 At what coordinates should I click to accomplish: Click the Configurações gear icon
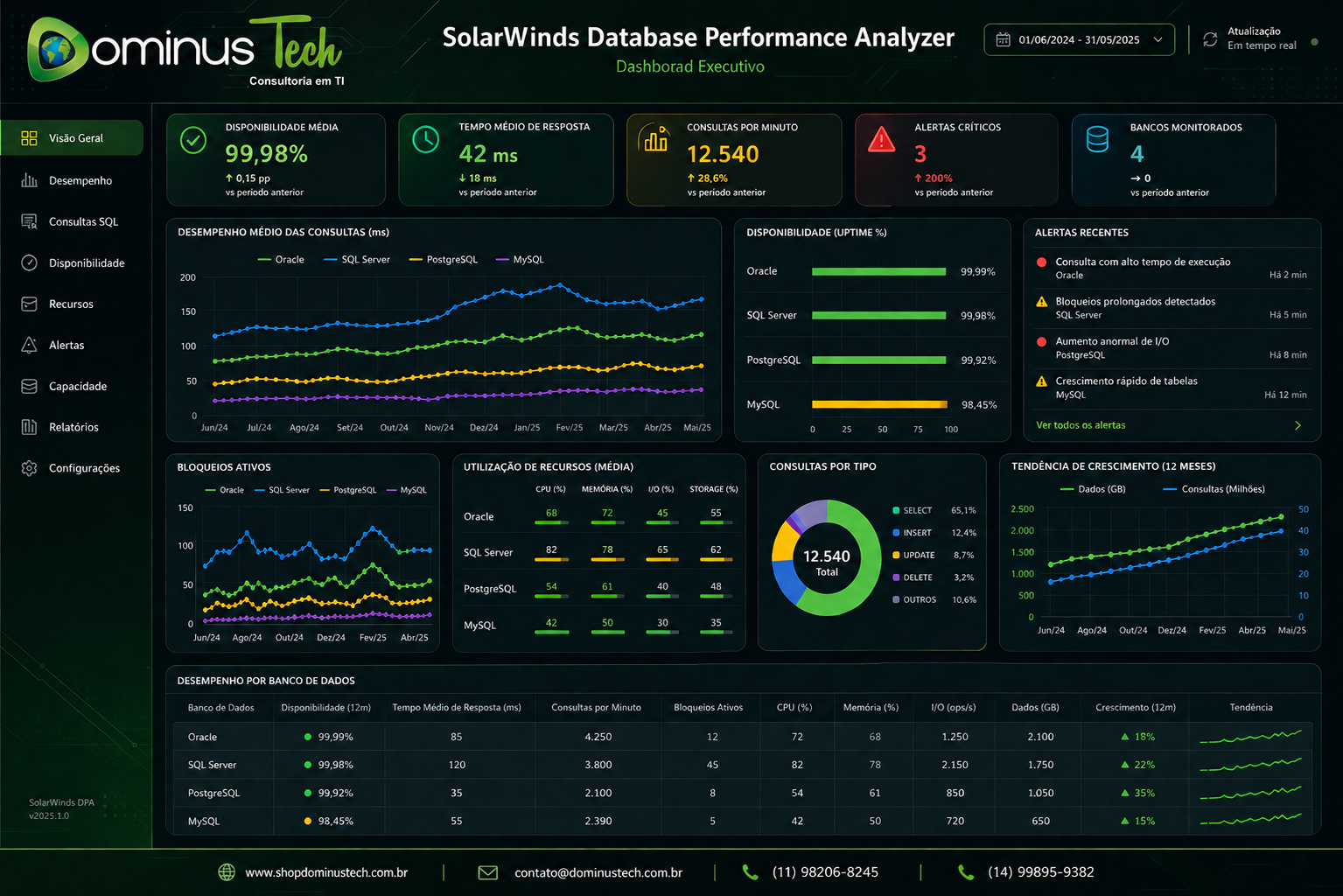point(29,468)
